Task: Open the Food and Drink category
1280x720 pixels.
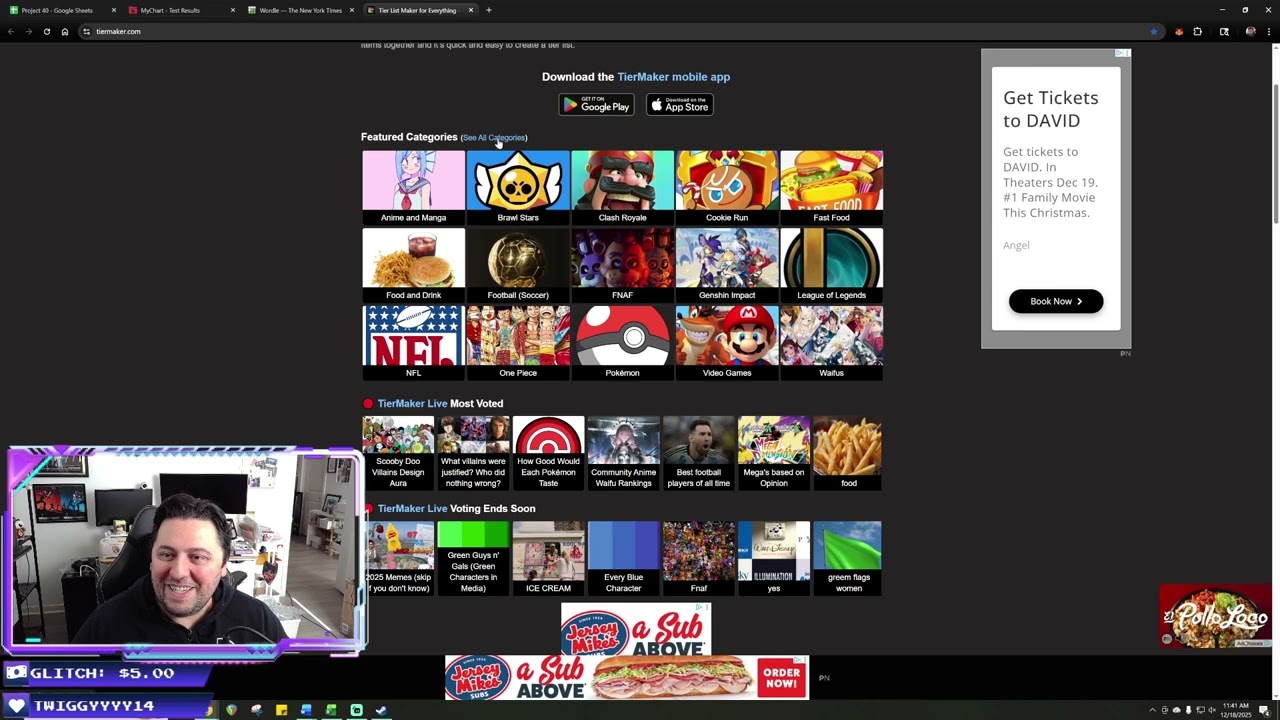Action: (413, 265)
